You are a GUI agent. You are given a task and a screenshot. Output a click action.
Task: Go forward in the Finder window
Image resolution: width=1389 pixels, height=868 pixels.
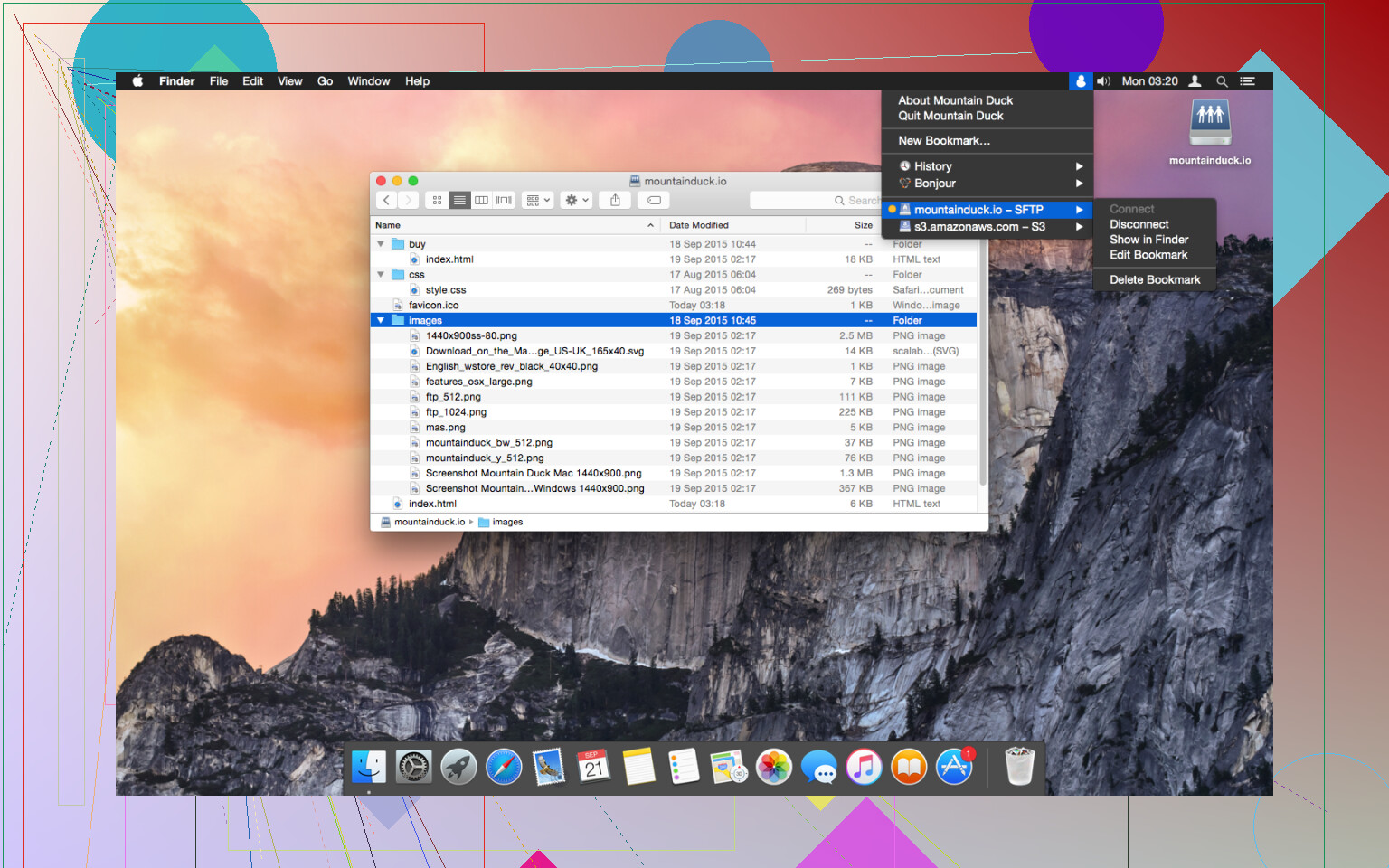409,200
